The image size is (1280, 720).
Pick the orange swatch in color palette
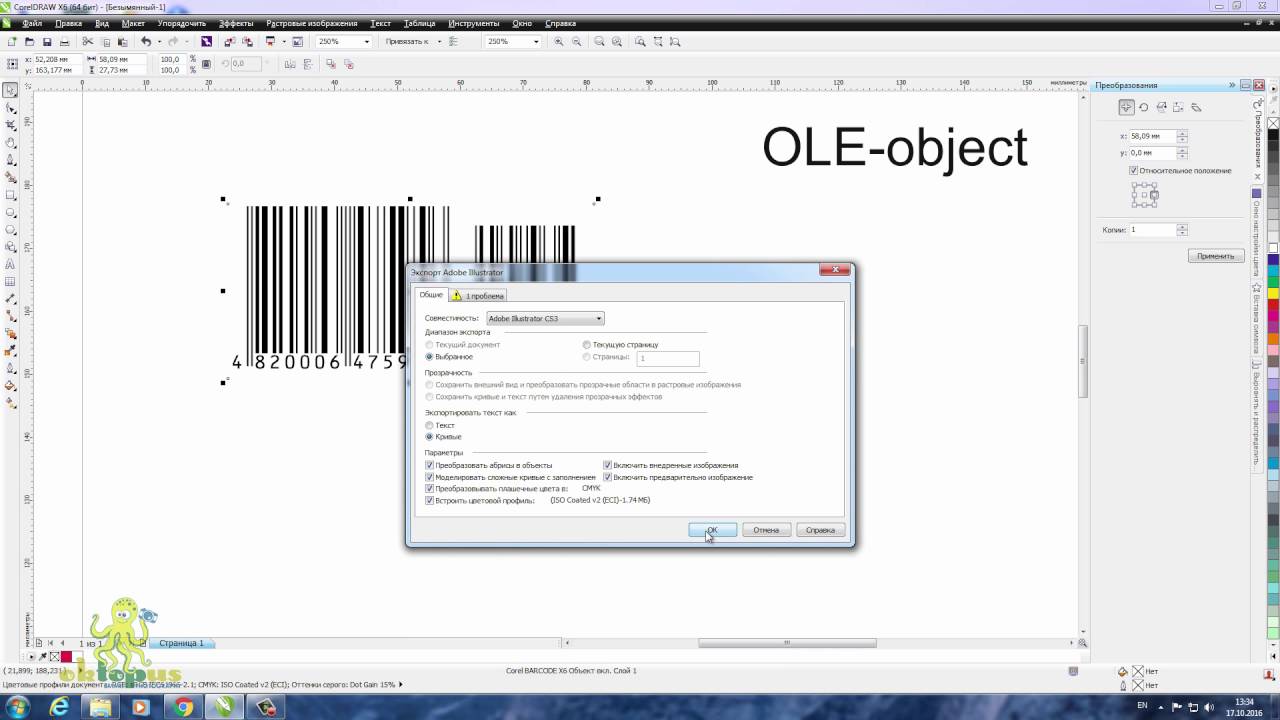[1274, 339]
